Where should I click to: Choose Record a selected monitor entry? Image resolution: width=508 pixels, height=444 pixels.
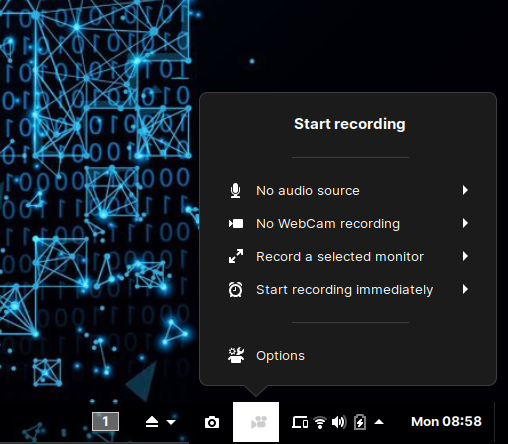[349, 256]
